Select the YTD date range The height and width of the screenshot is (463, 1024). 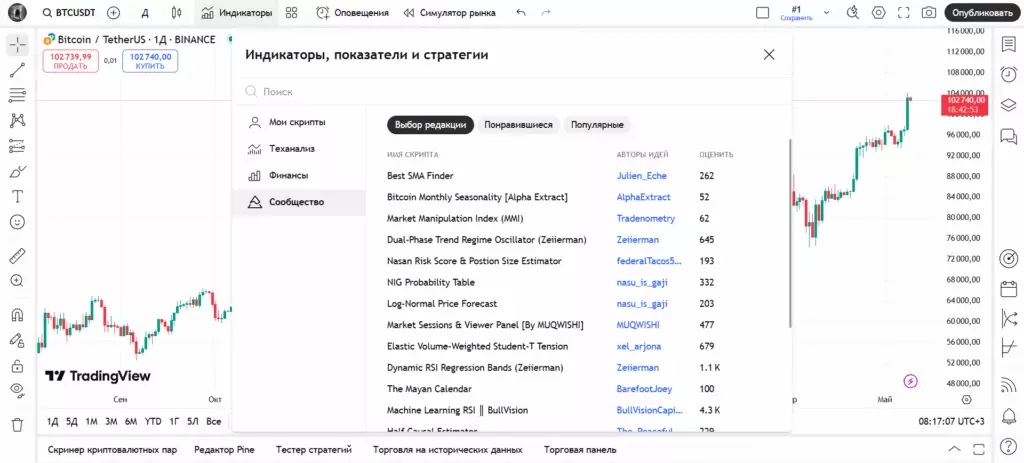point(153,422)
